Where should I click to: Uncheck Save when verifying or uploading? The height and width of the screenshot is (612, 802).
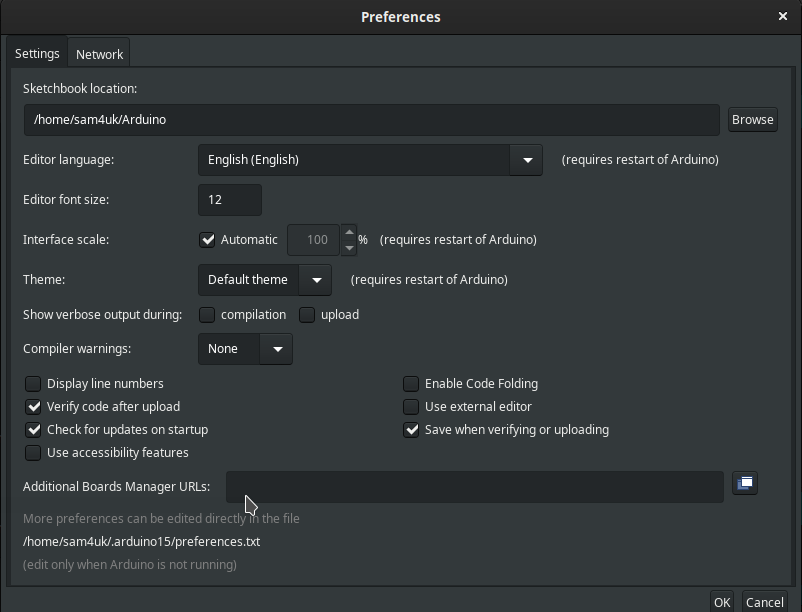(x=411, y=429)
